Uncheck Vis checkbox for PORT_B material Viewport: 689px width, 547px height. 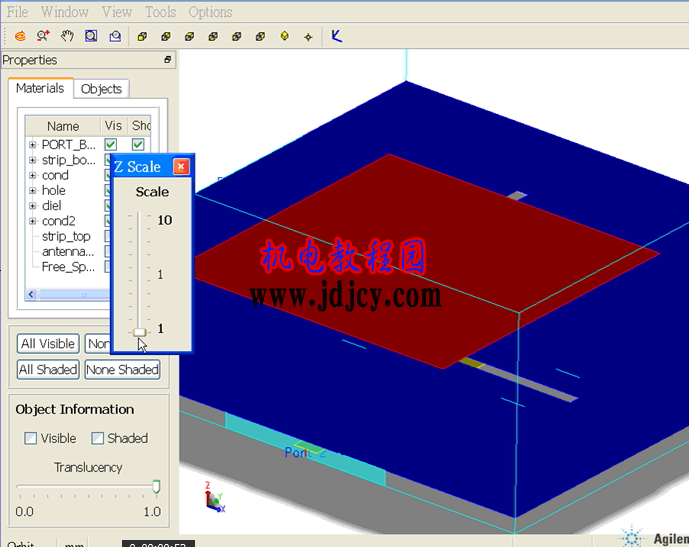(x=112, y=145)
